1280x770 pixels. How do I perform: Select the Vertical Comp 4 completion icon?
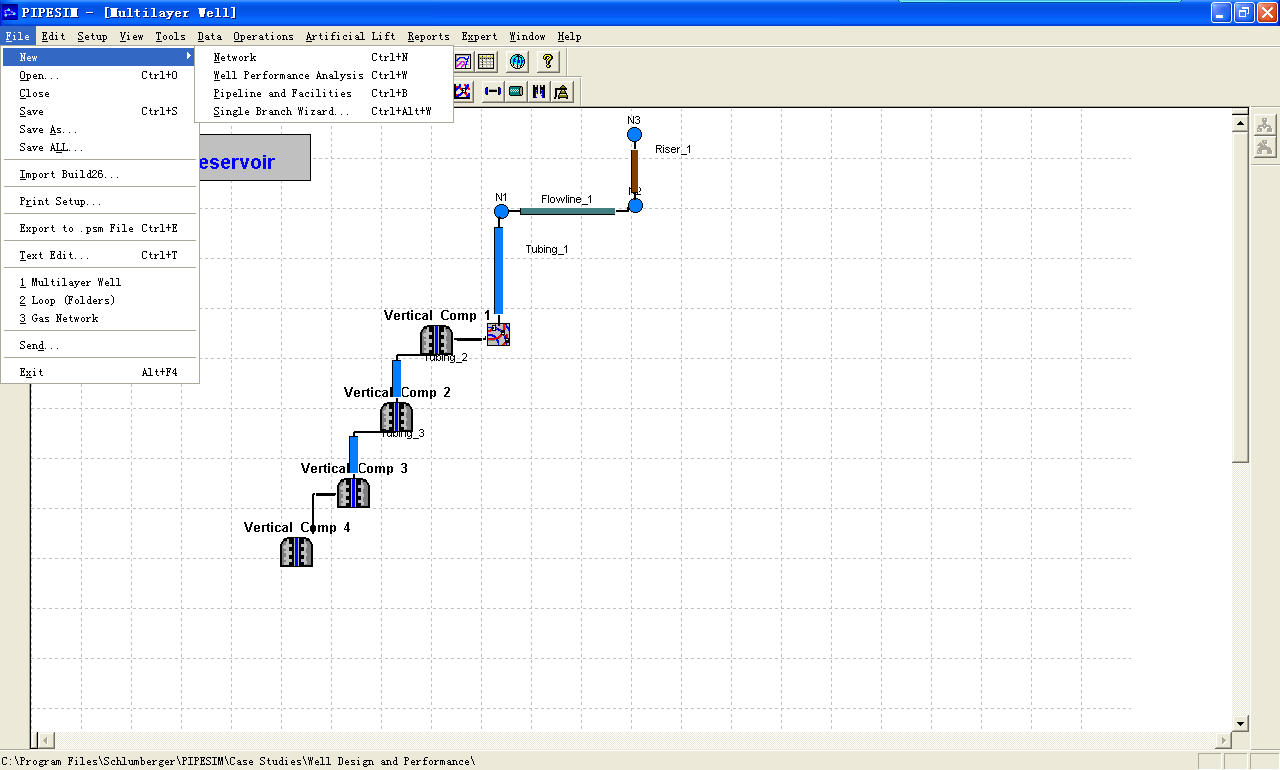[296, 552]
